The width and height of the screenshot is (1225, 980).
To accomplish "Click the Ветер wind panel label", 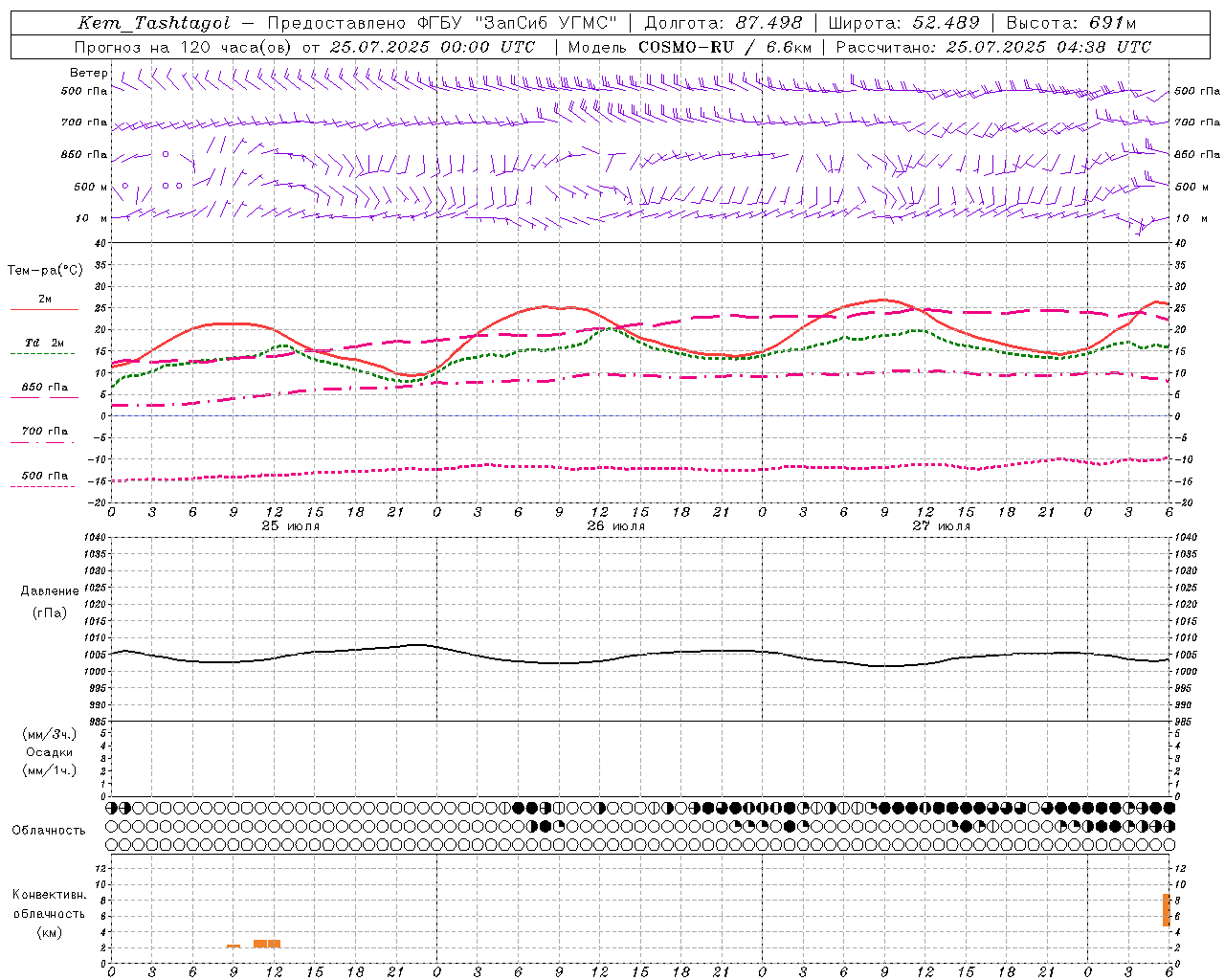I will pos(89,73).
